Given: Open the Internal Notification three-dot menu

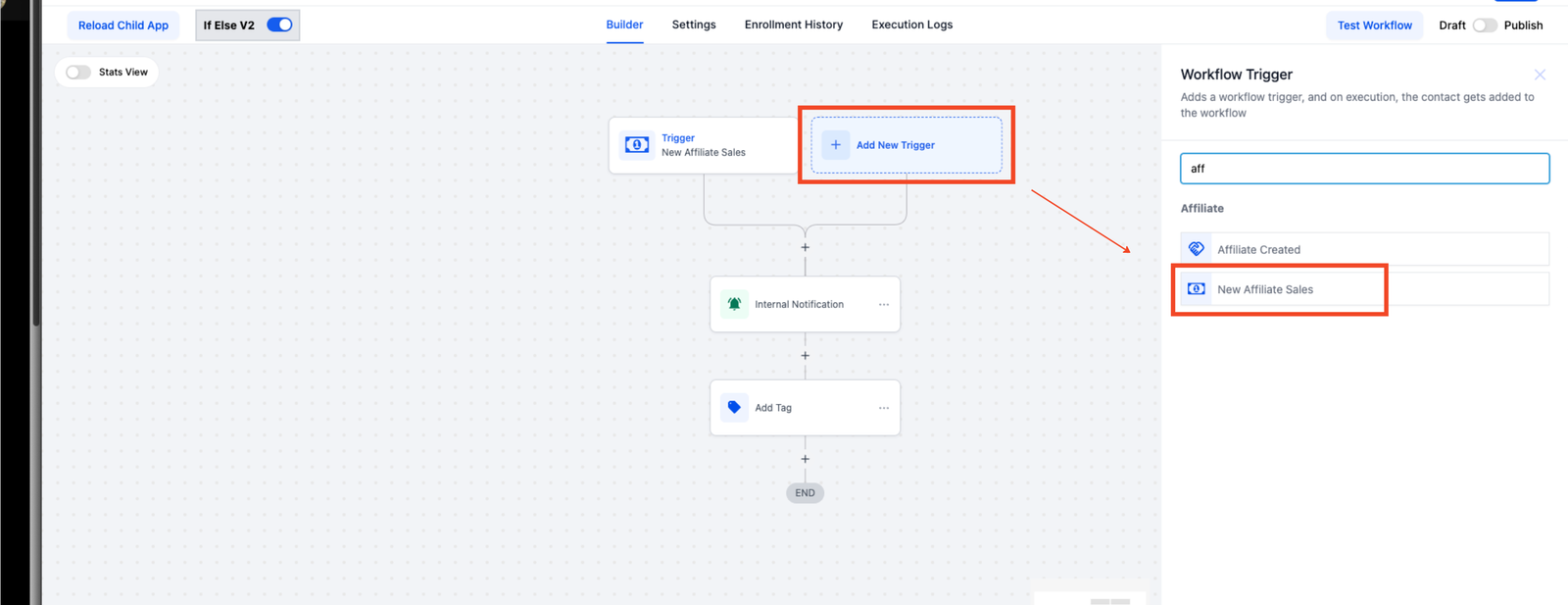Looking at the screenshot, I should 884,304.
